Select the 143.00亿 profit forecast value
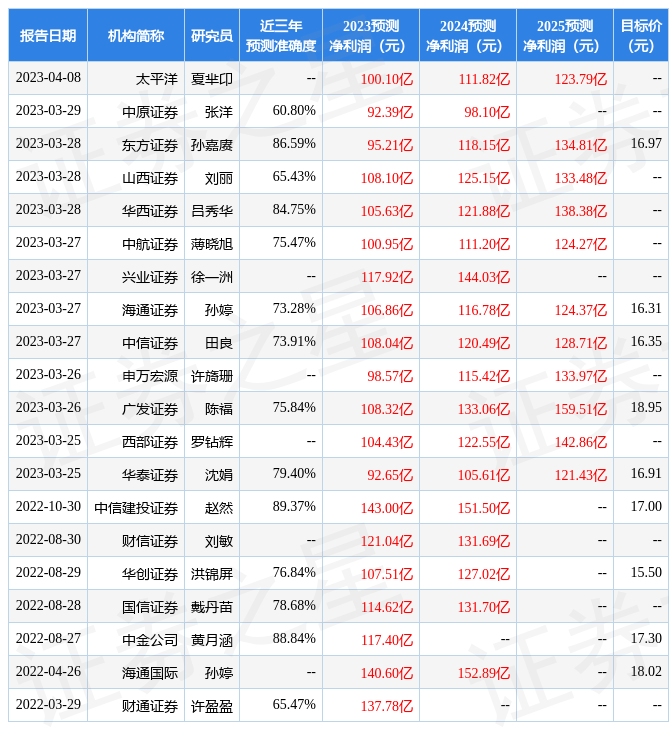This screenshot has width=669, height=730. (386, 507)
